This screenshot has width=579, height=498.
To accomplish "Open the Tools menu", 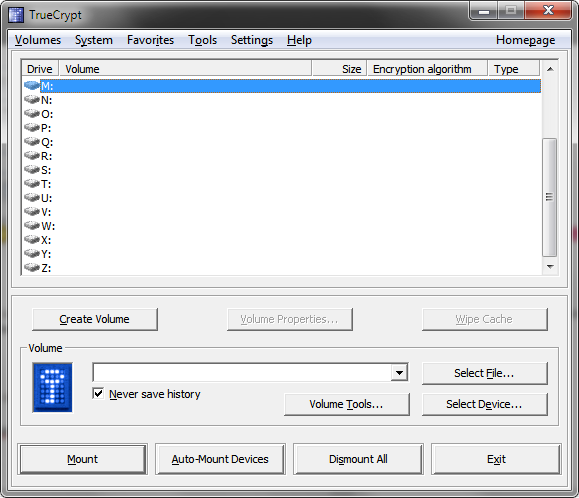I will [x=202, y=40].
